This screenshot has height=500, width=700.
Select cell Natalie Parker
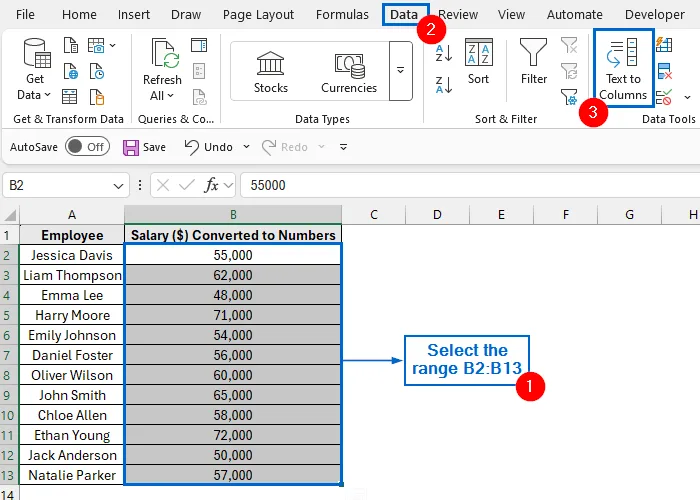click(72, 475)
